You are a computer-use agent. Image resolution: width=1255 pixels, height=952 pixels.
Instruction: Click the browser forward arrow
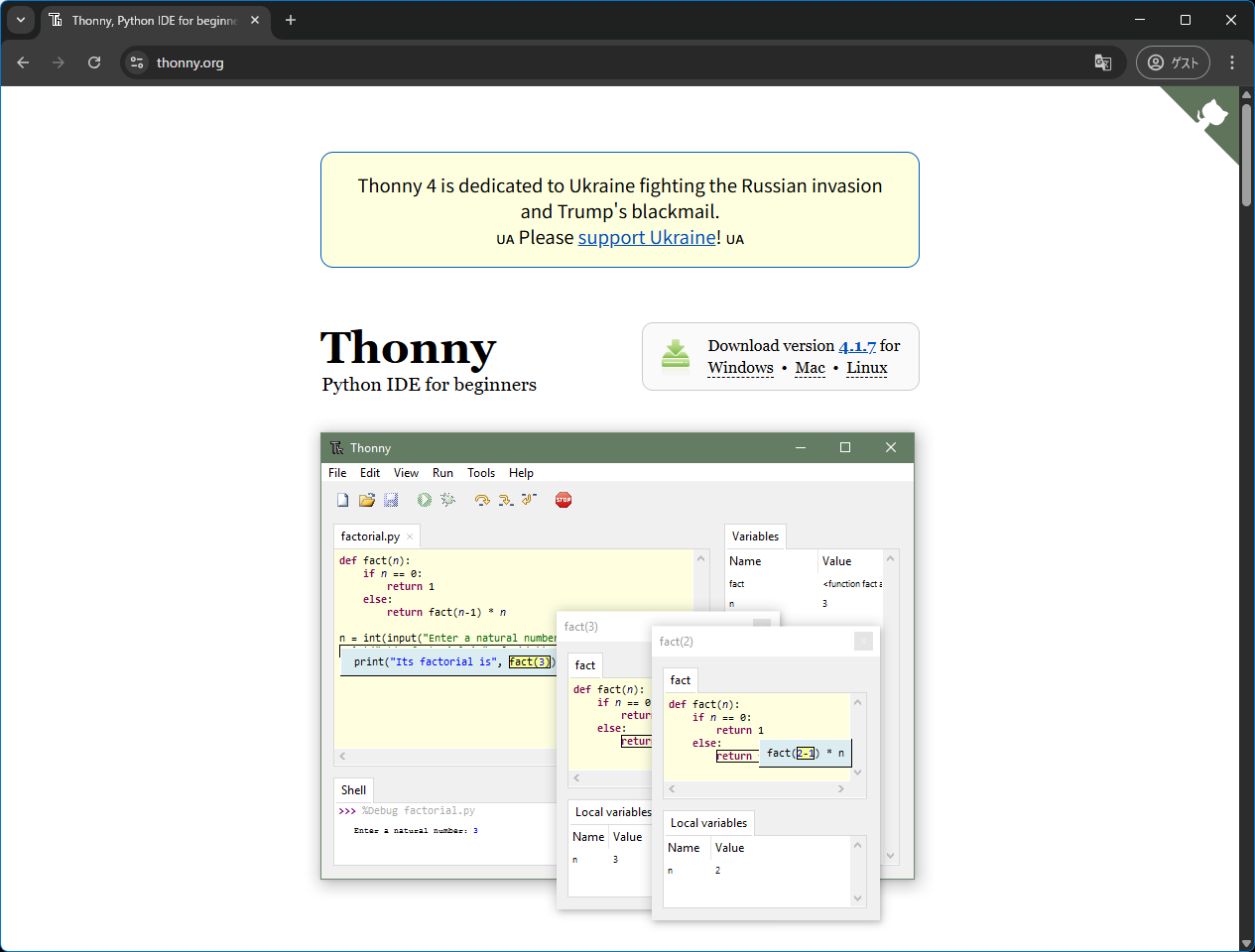pos(59,62)
